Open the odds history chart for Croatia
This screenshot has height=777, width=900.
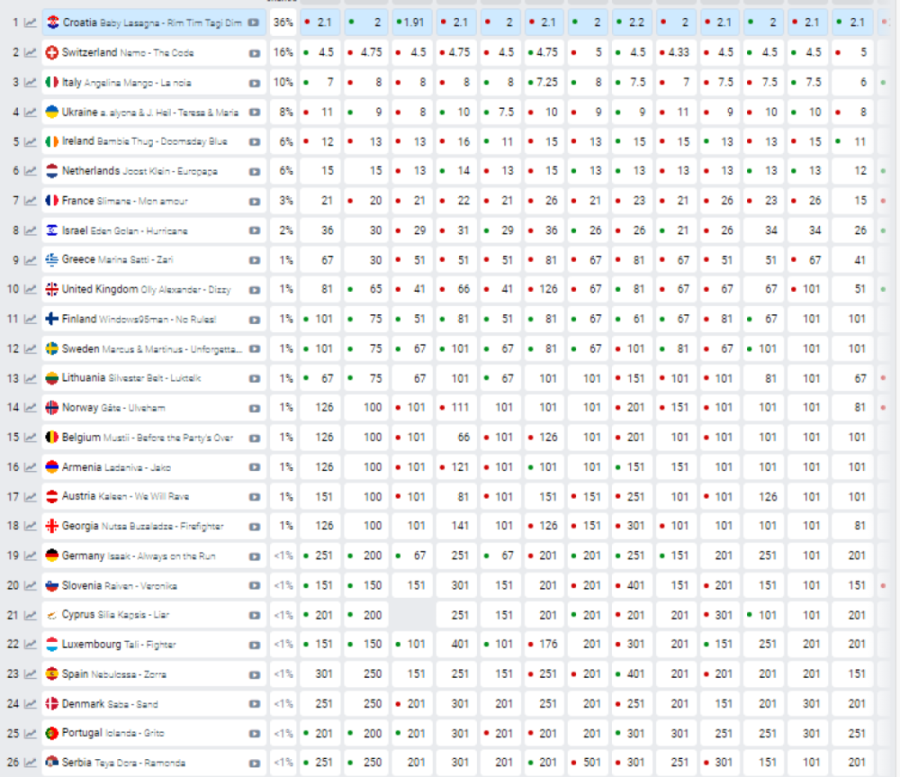30,22
